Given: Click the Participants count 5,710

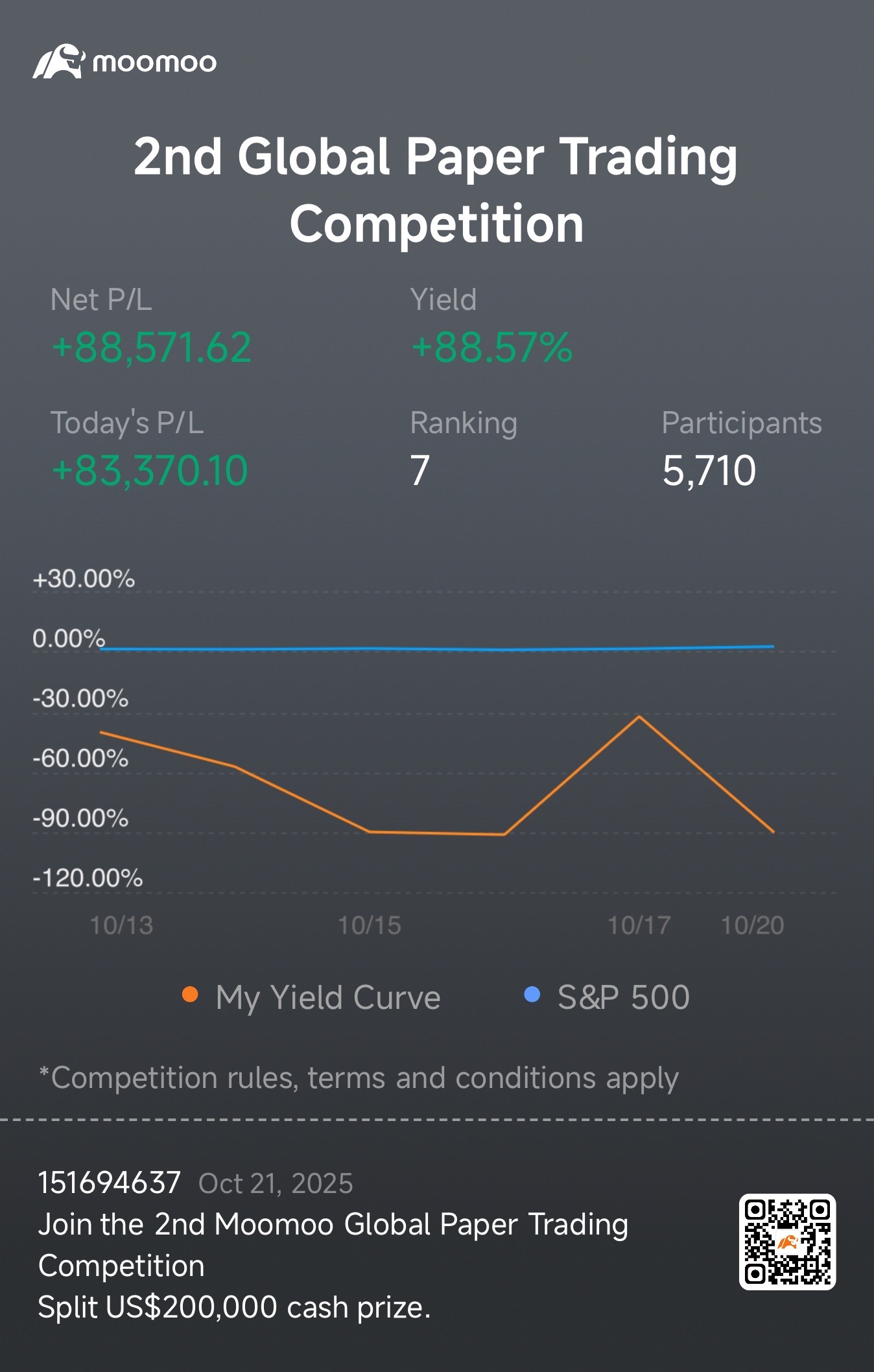Looking at the screenshot, I should 709,470.
